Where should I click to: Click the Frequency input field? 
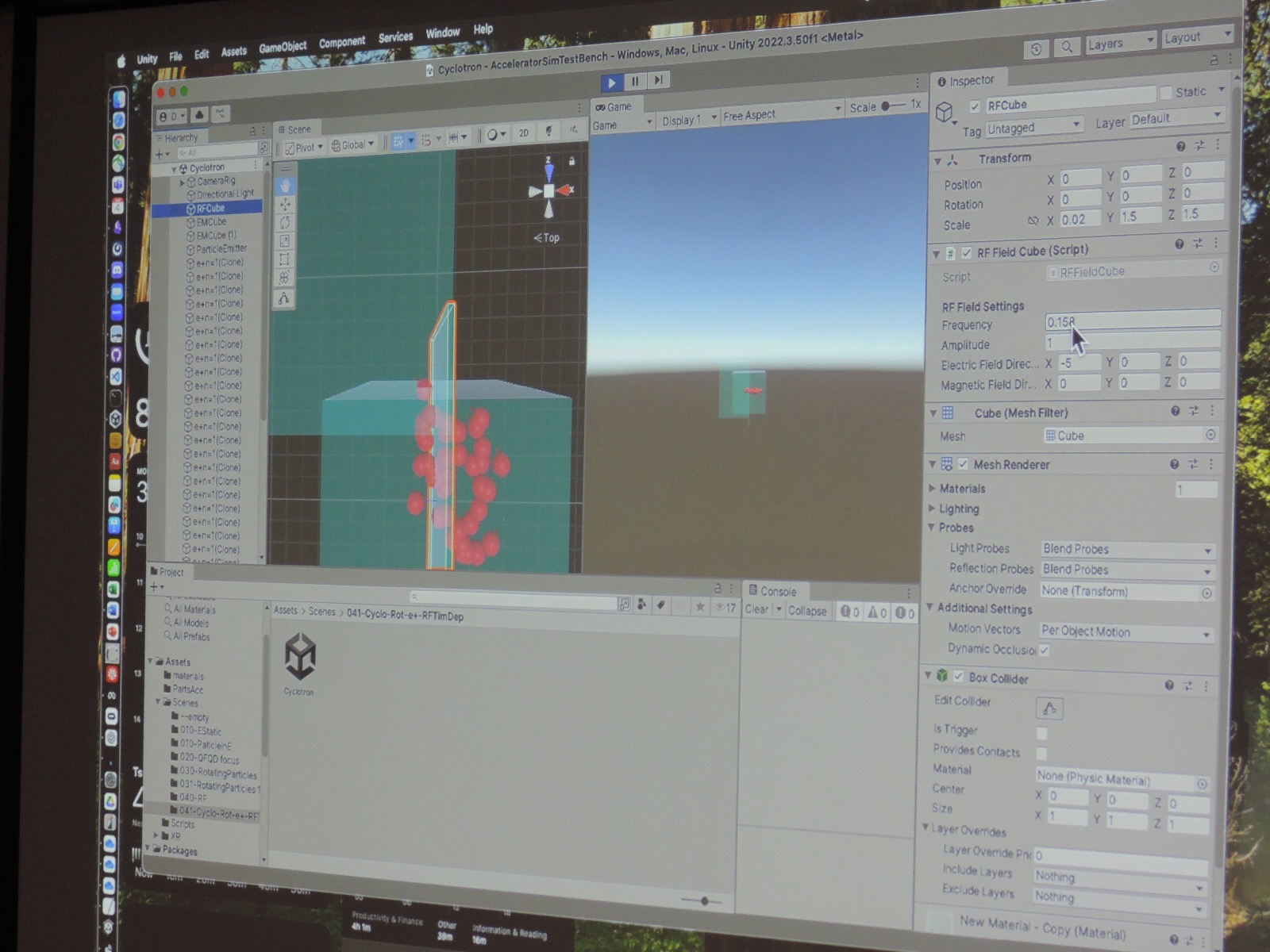pyautogui.click(x=1133, y=320)
